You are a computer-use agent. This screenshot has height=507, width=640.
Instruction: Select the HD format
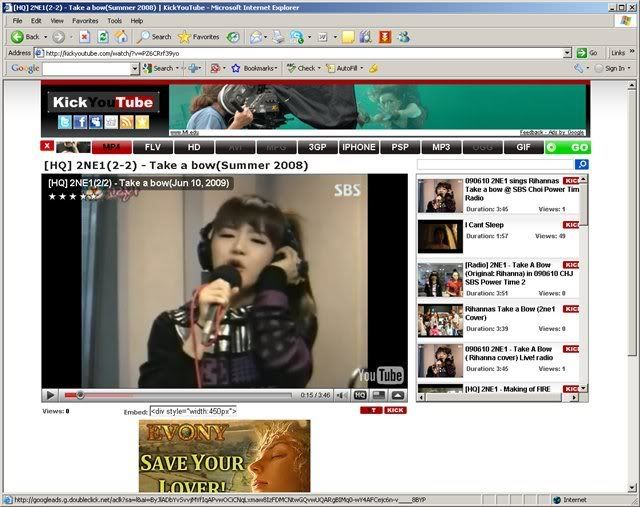tap(194, 147)
